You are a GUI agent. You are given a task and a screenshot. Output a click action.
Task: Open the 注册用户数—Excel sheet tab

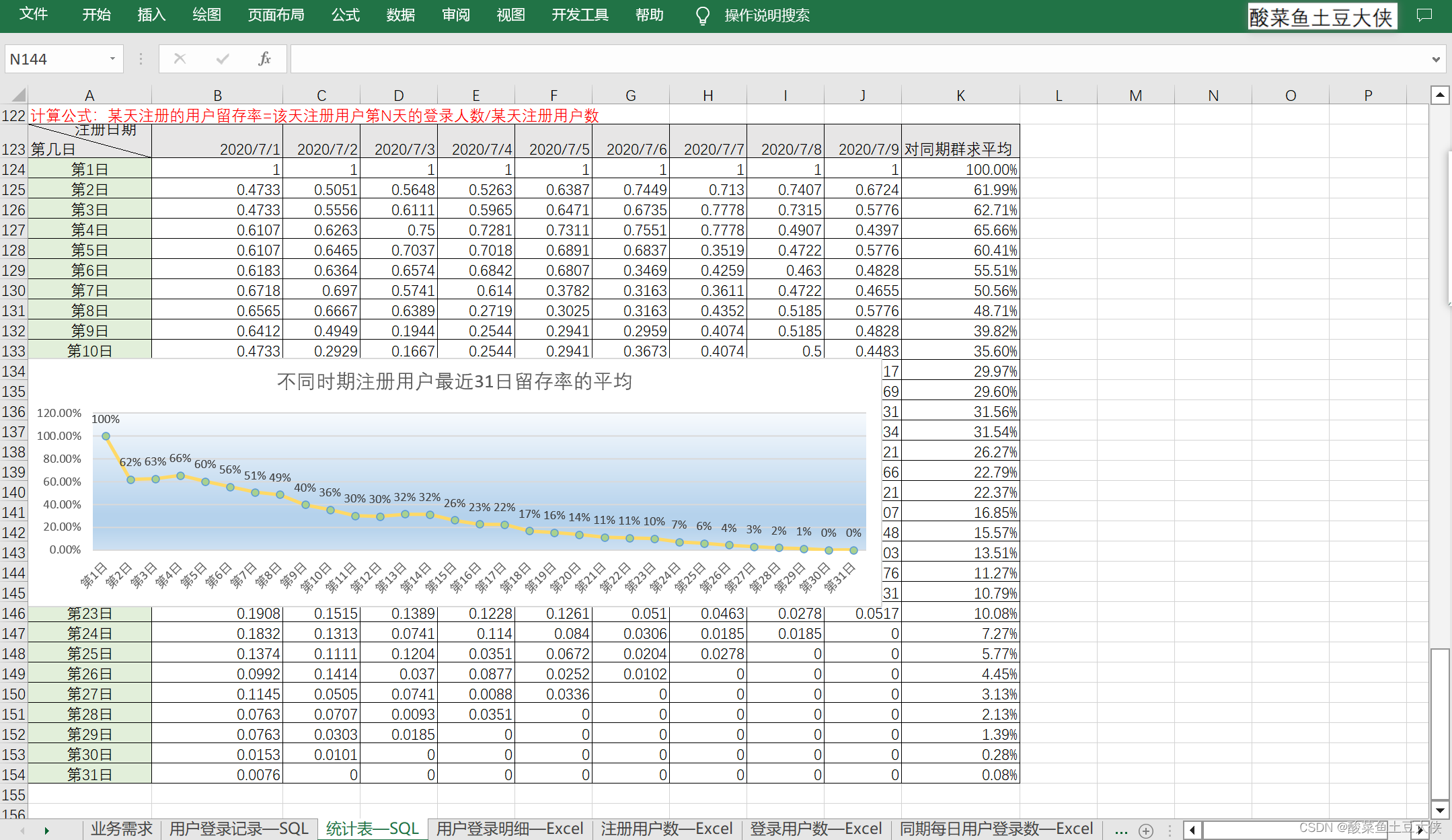click(666, 829)
